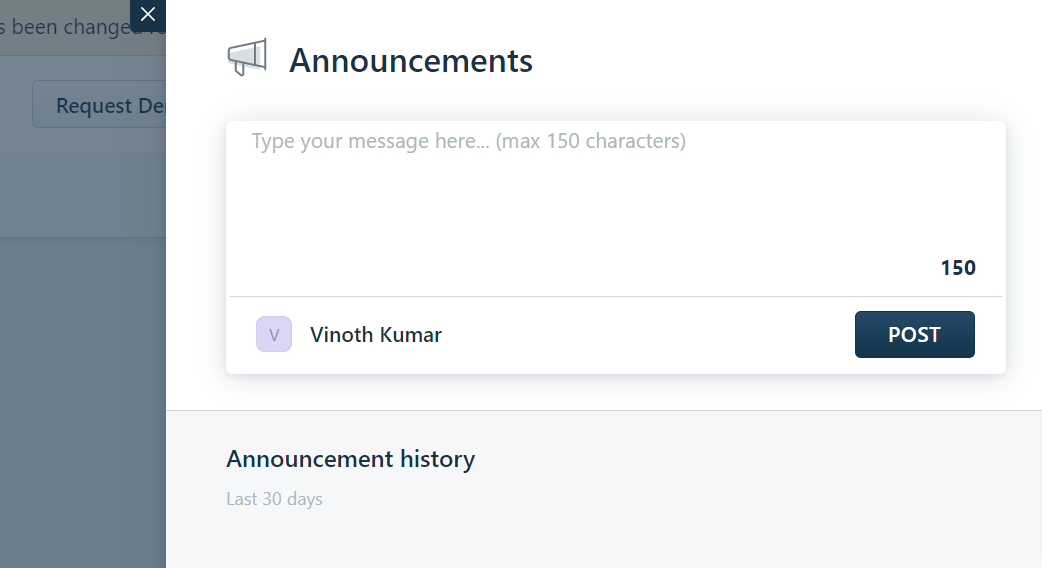The height and width of the screenshot is (568, 1042).
Task: Click the megaphone announcements icon
Action: [x=247, y=57]
